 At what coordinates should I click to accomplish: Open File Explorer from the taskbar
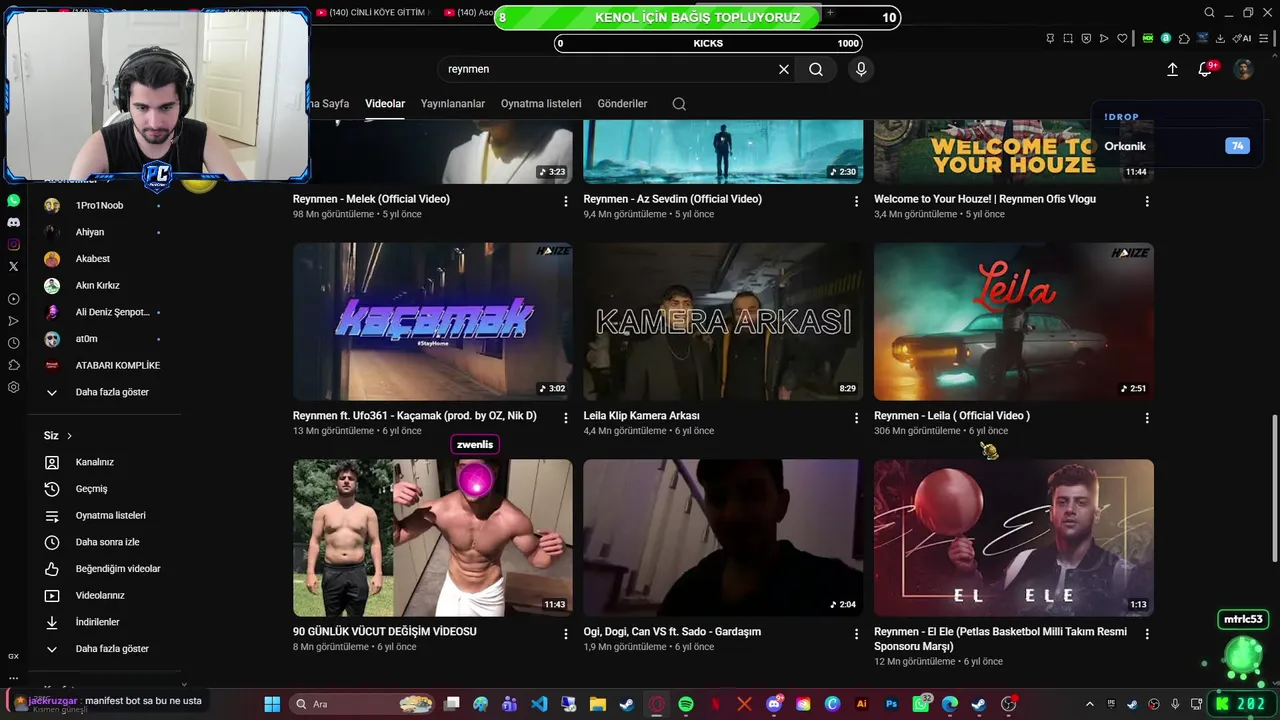pos(598,704)
